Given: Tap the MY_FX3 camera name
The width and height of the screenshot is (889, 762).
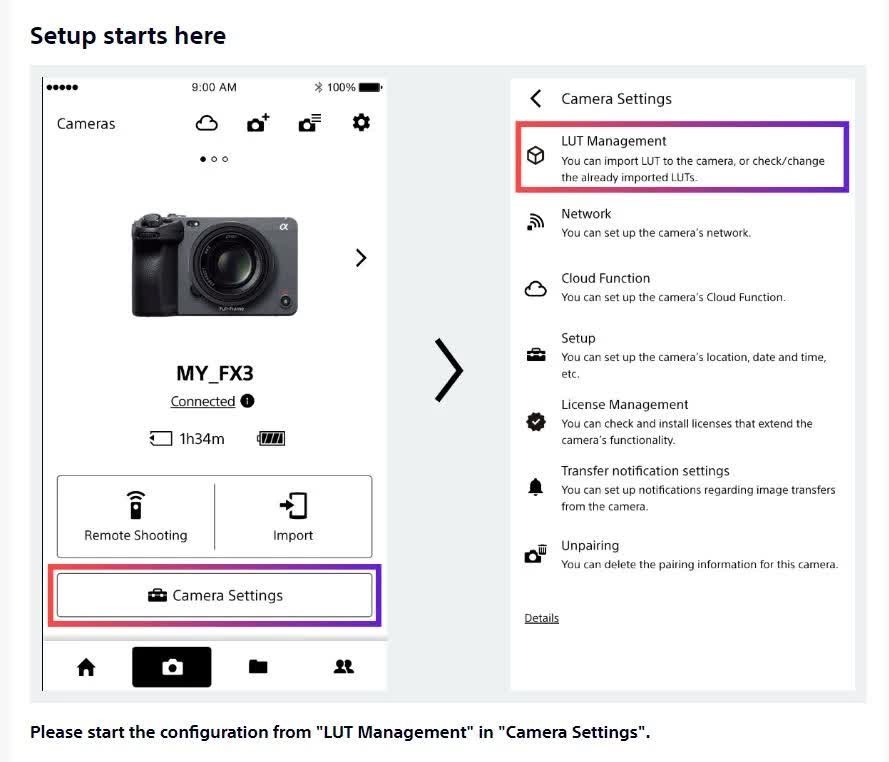Looking at the screenshot, I should coord(215,373).
